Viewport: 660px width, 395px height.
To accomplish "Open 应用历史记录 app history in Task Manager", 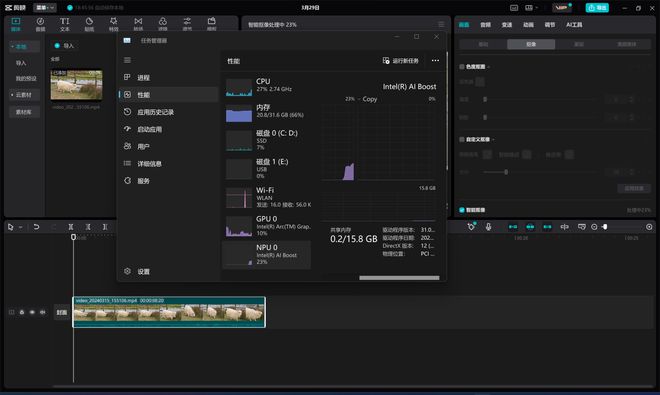I will click(168, 112).
